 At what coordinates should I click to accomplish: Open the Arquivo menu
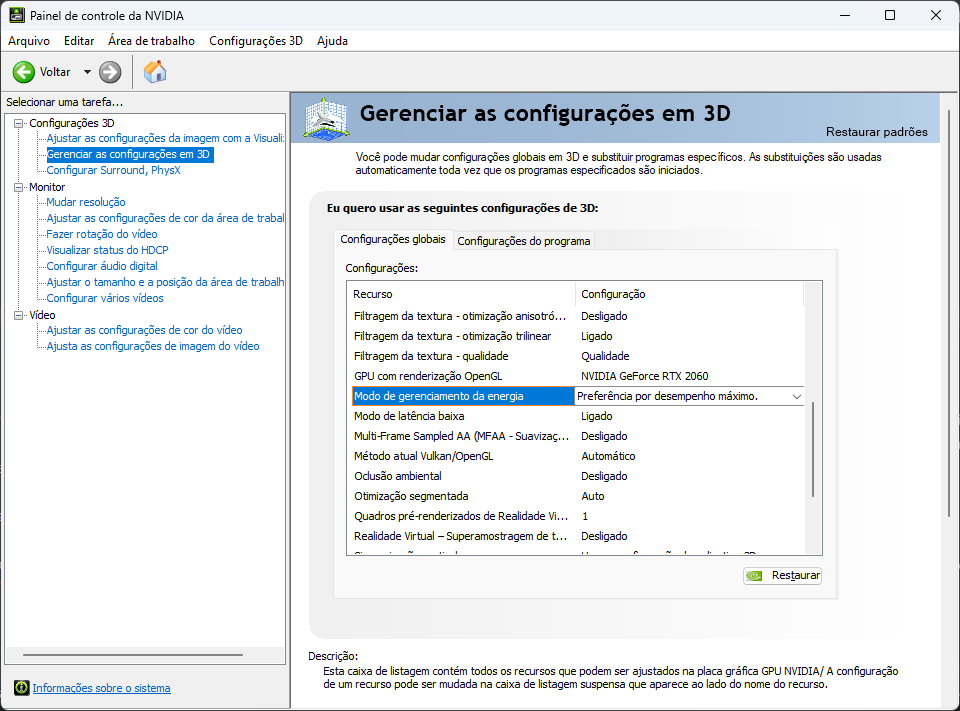point(29,41)
